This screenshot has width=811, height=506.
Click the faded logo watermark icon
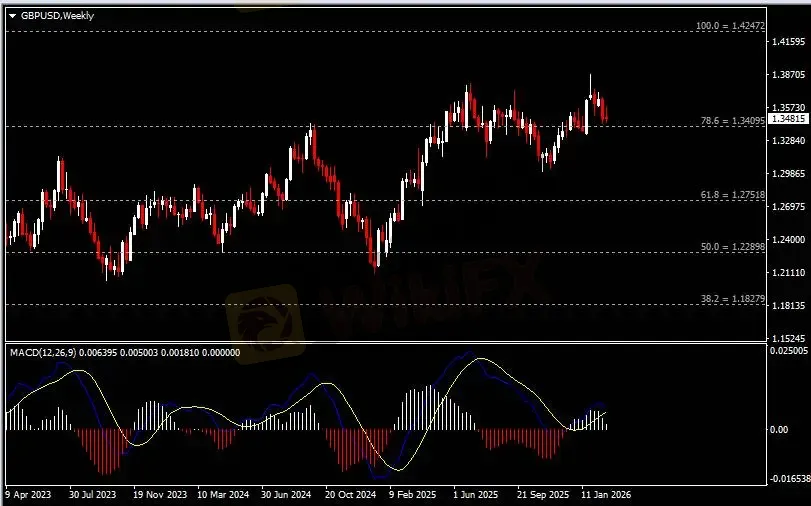[263, 311]
